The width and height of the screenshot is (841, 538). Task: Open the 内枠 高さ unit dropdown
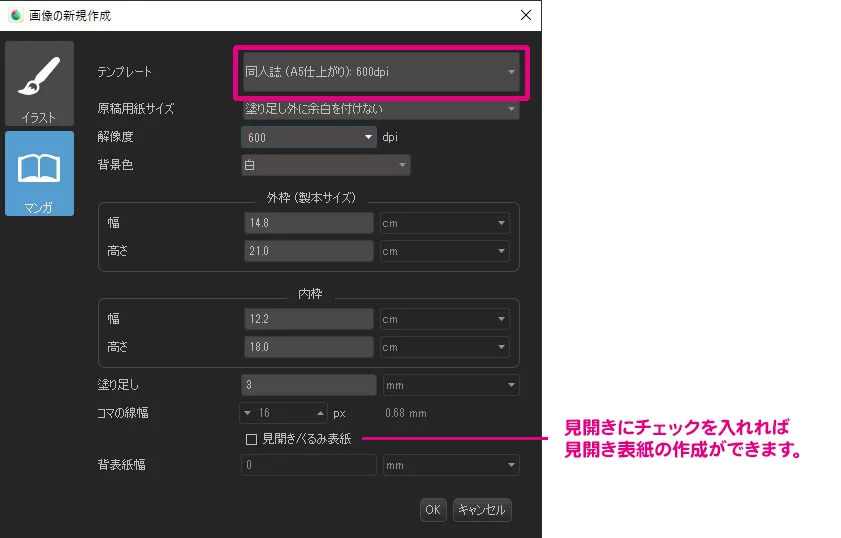coord(444,347)
